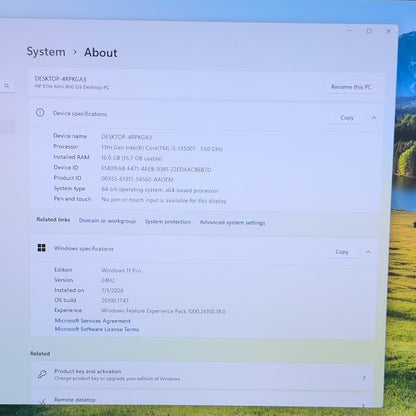Copy the Windows specifications
This screenshot has width=416, height=416.
[342, 252]
